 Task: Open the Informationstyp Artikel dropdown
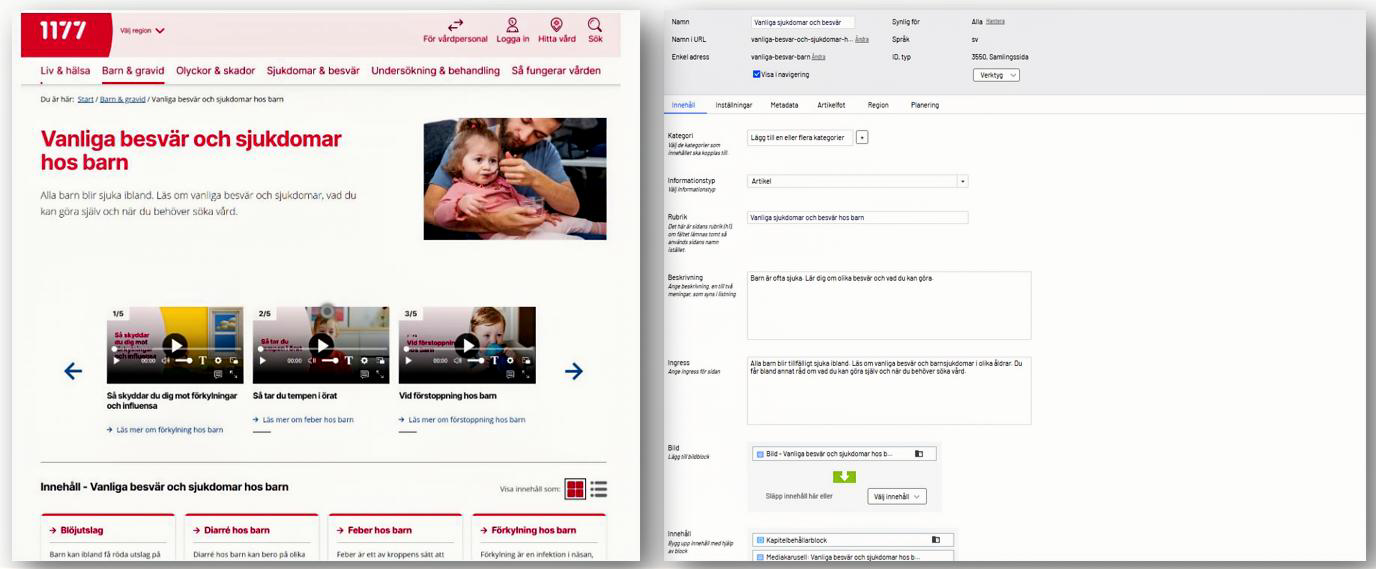(x=962, y=182)
